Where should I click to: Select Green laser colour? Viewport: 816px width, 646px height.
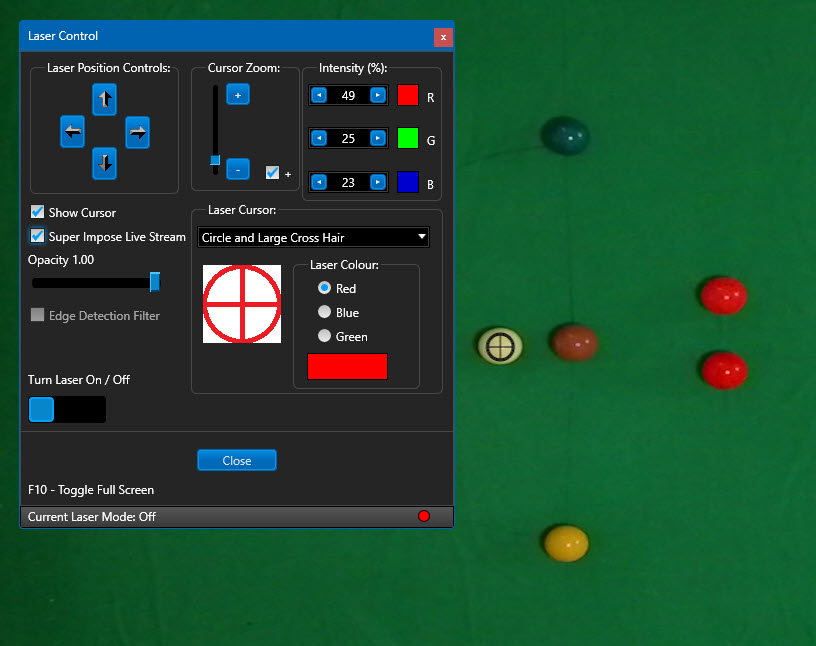tap(324, 336)
